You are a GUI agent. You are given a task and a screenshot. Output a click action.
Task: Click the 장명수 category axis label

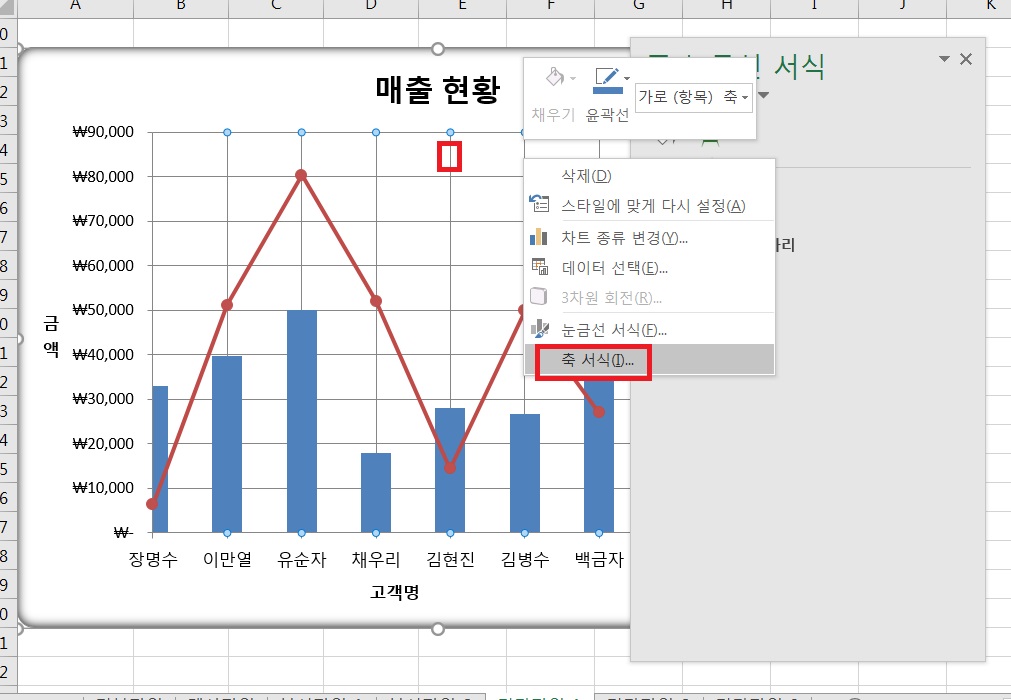pos(153,559)
